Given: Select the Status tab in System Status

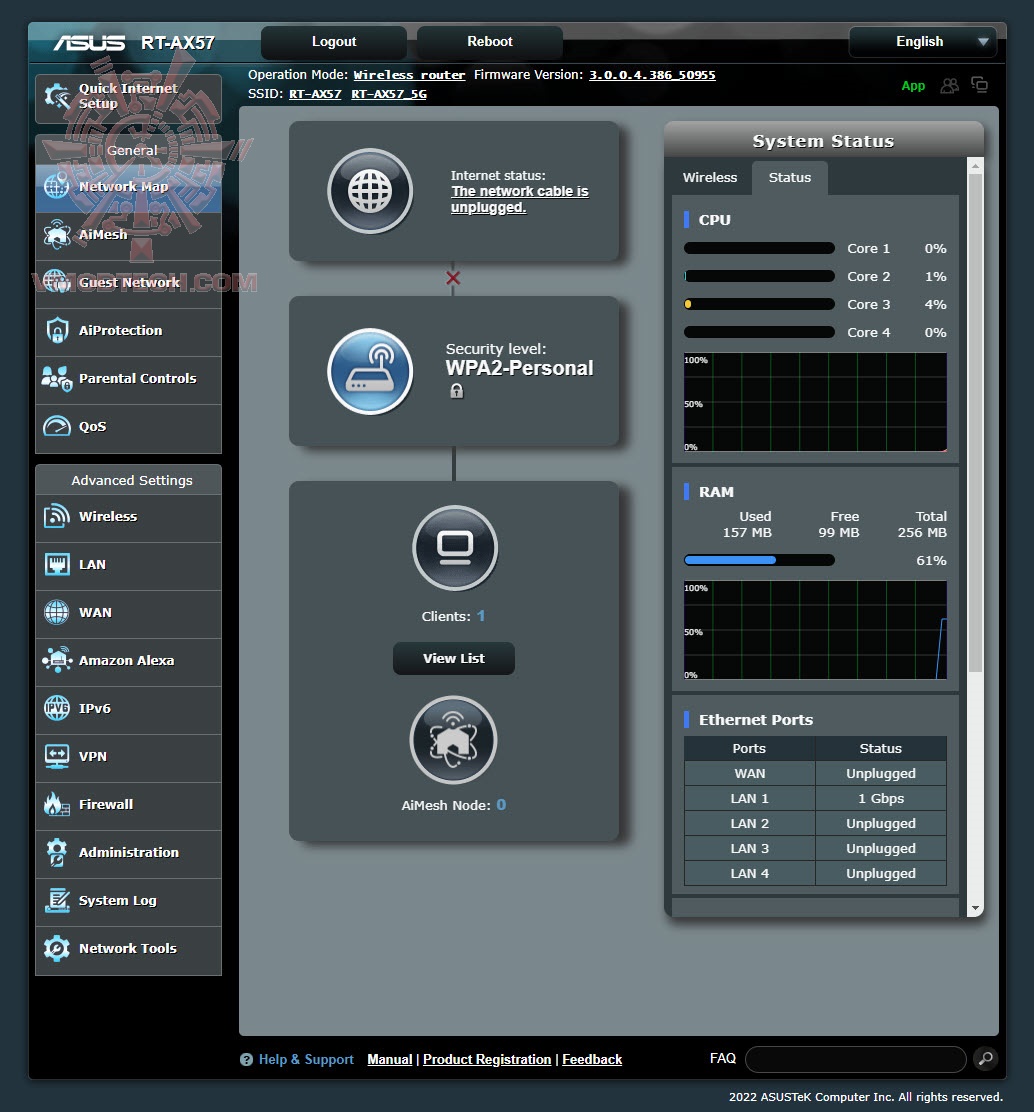Looking at the screenshot, I should [789, 177].
